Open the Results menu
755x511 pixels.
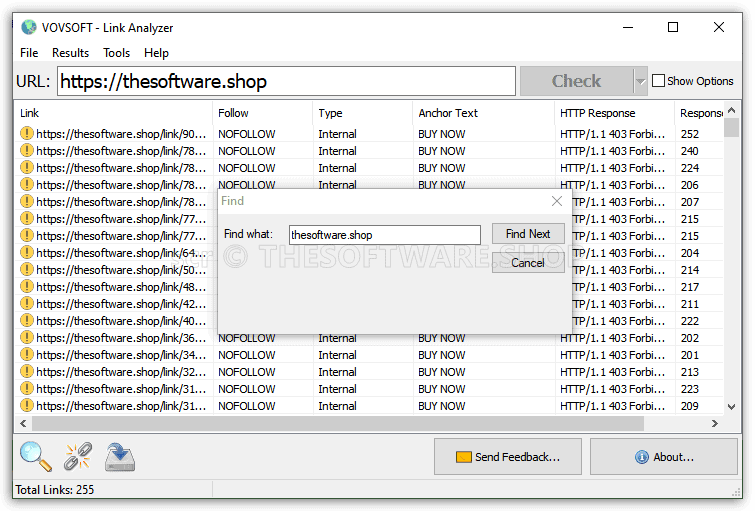tap(70, 52)
